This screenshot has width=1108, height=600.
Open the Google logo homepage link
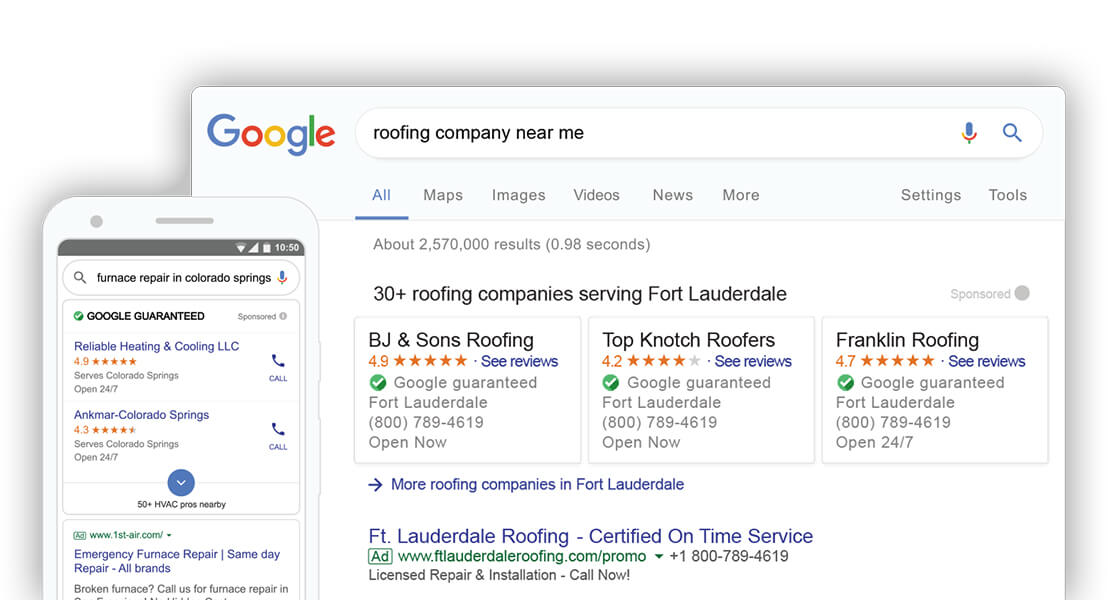(271, 134)
